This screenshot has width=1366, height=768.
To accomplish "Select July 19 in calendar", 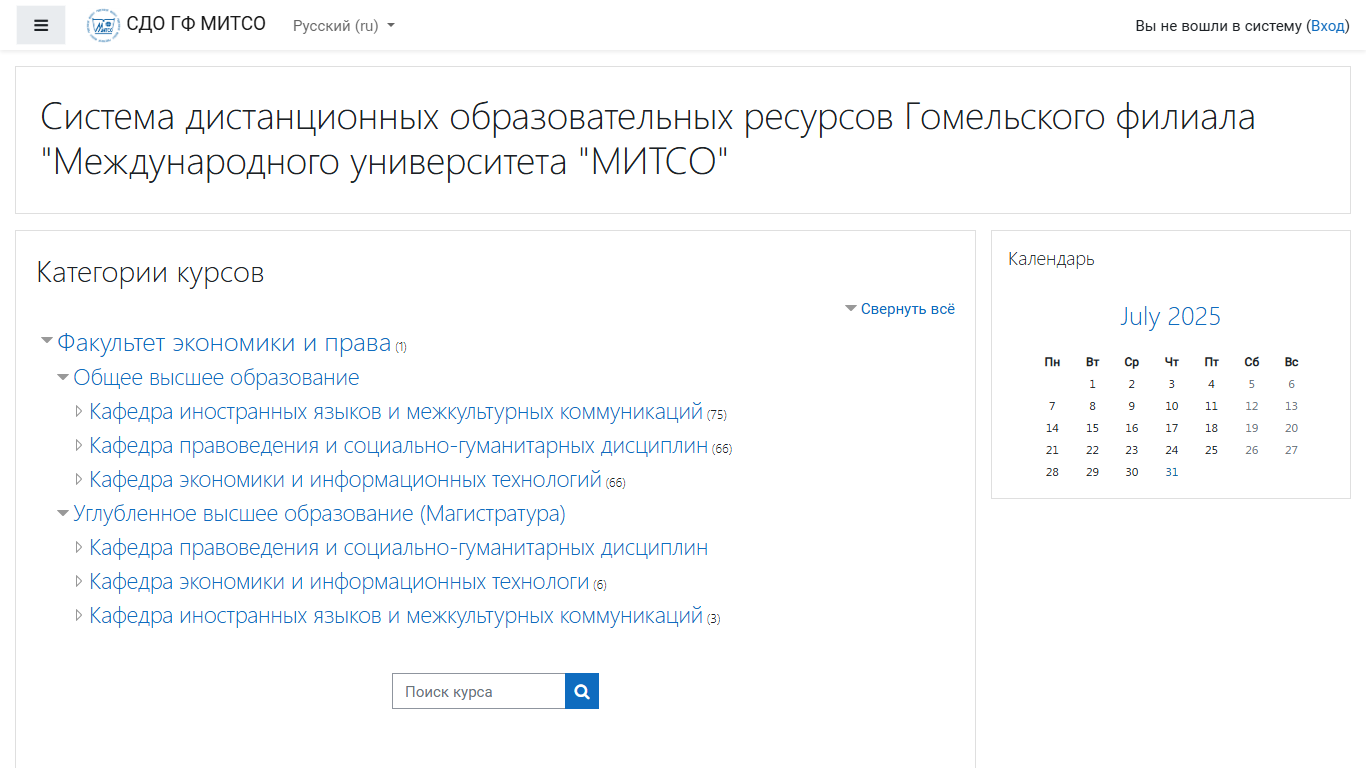I will pyautogui.click(x=1251, y=428).
